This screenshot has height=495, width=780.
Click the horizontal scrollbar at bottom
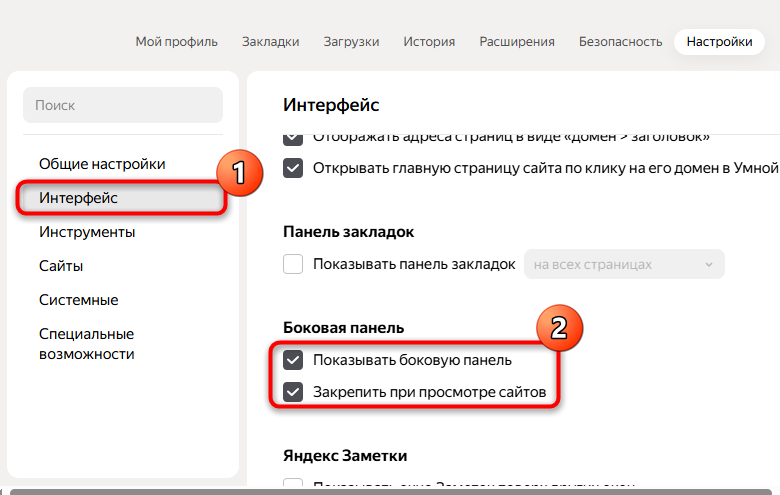click(390, 492)
